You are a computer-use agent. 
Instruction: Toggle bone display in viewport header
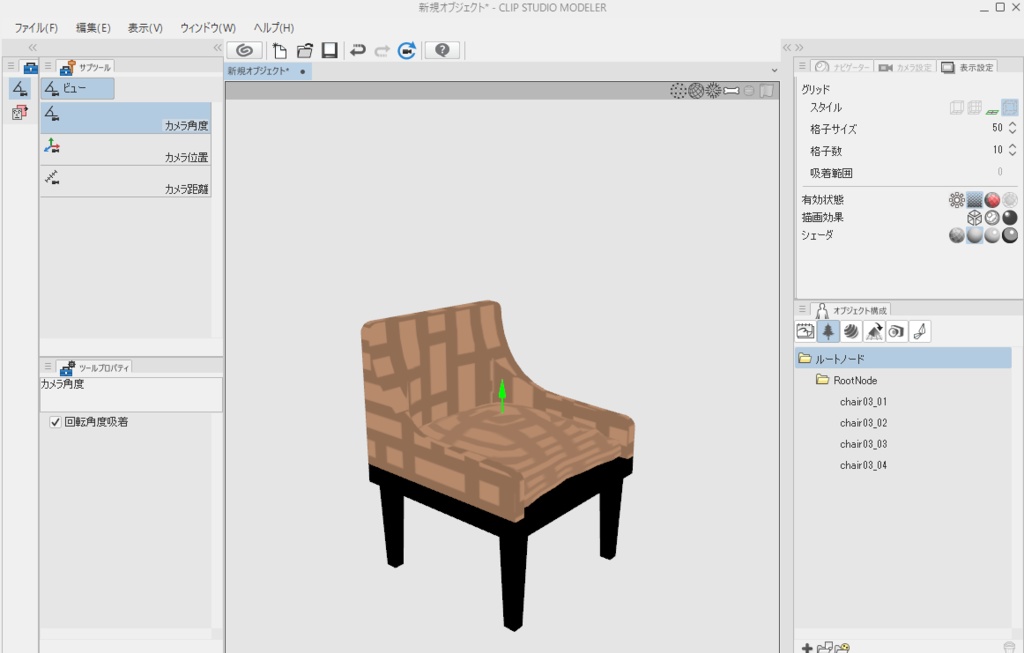tap(731, 91)
